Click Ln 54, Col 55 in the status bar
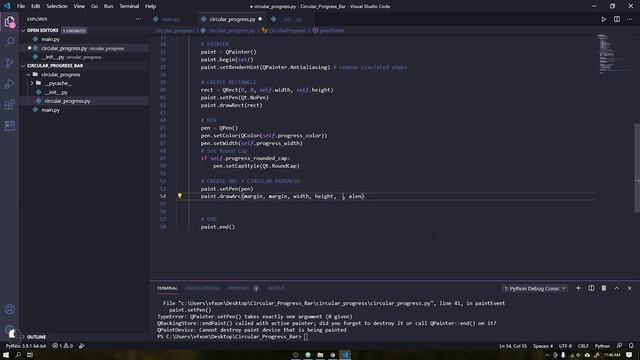Viewport: 640px width, 360px height. (x=513, y=346)
